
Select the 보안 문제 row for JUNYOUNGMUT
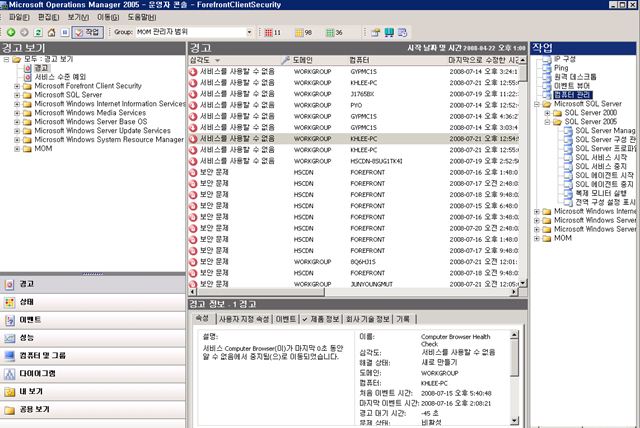(x=354, y=284)
